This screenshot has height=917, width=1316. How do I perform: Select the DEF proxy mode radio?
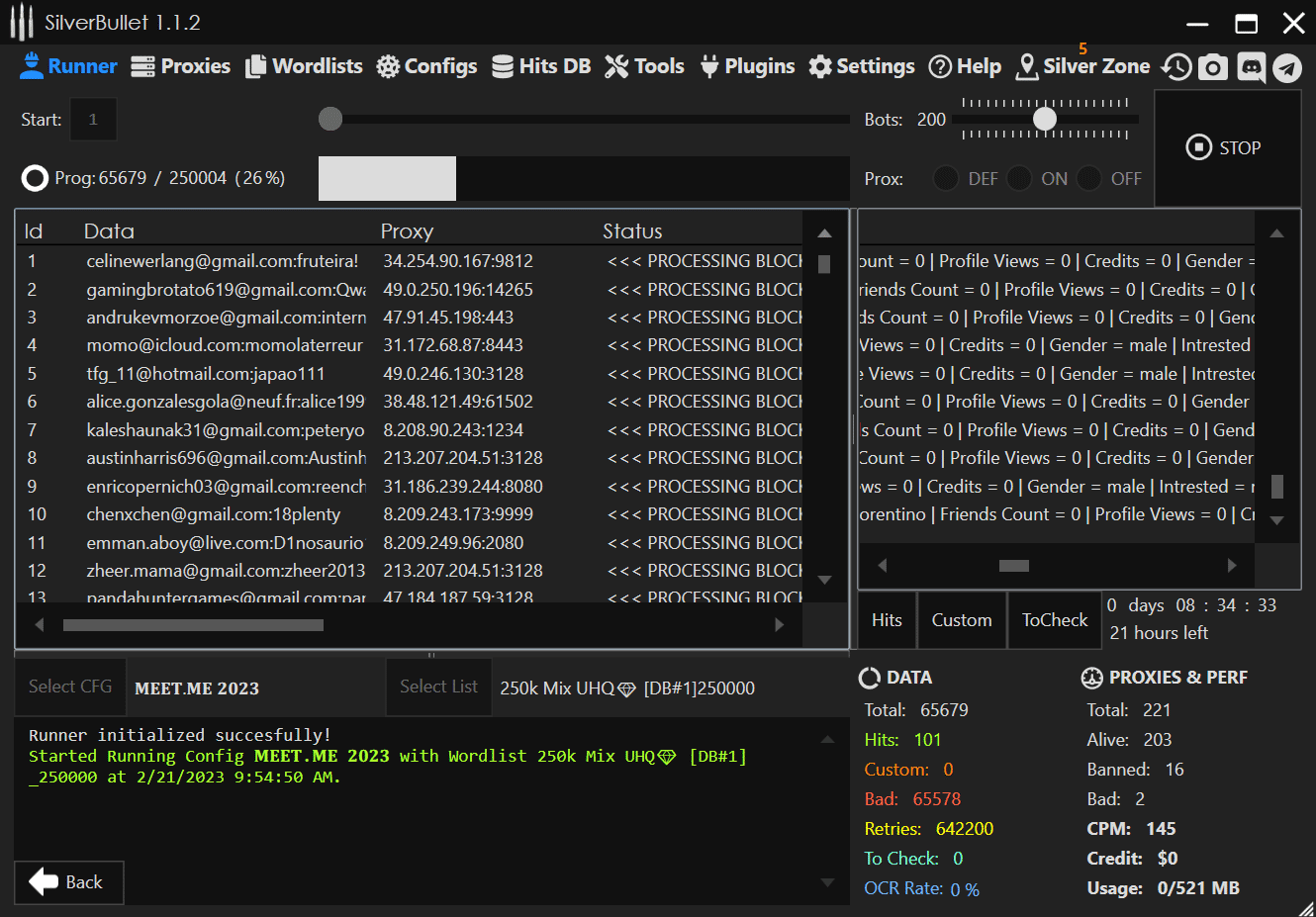946,178
